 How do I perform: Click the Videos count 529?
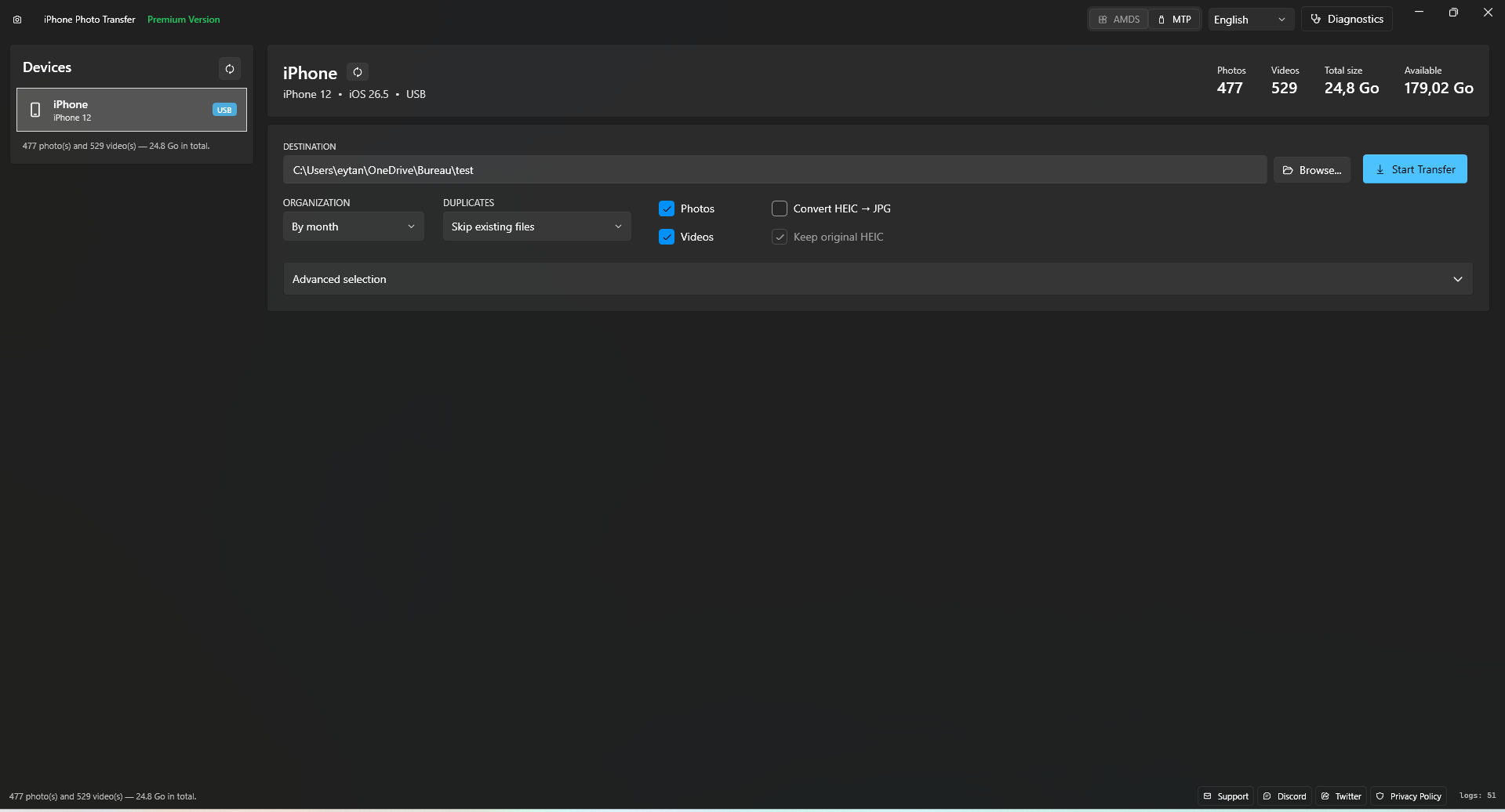1284,88
